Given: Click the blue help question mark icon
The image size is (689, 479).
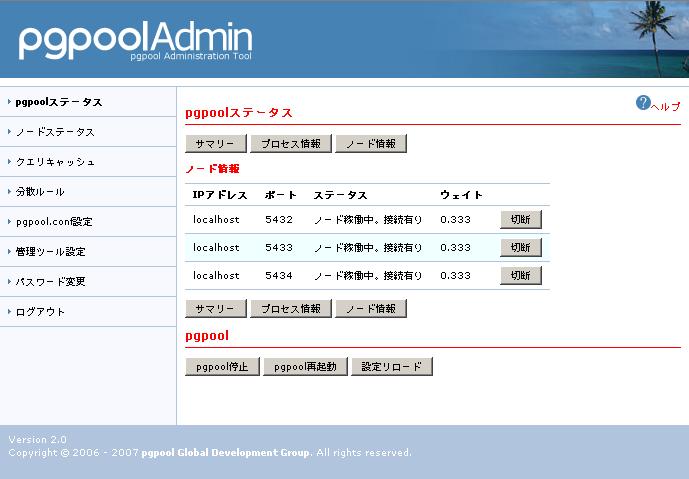Looking at the screenshot, I should click(x=643, y=103).
